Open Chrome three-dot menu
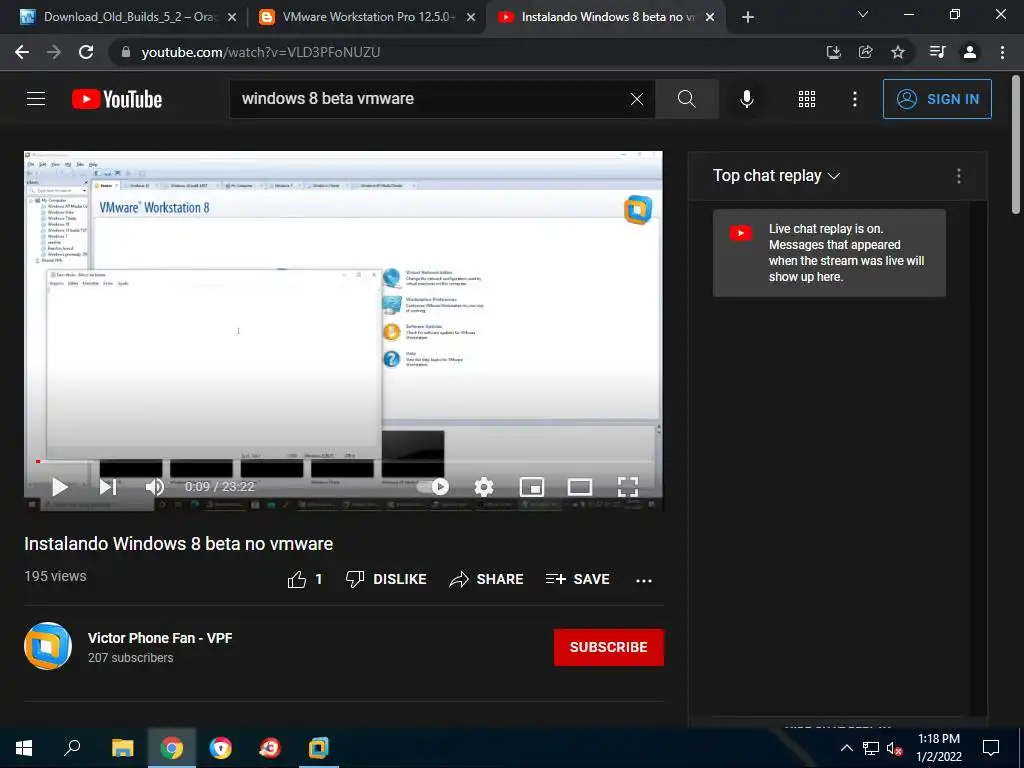 click(x=1002, y=52)
